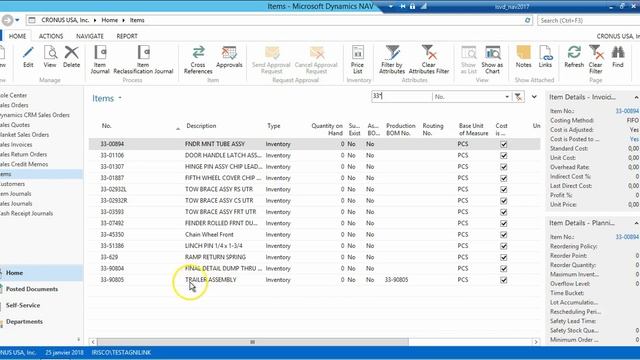The image size is (640, 360).
Task: Toggle Cost checkbox for 33-01887
Action: pos(504,178)
